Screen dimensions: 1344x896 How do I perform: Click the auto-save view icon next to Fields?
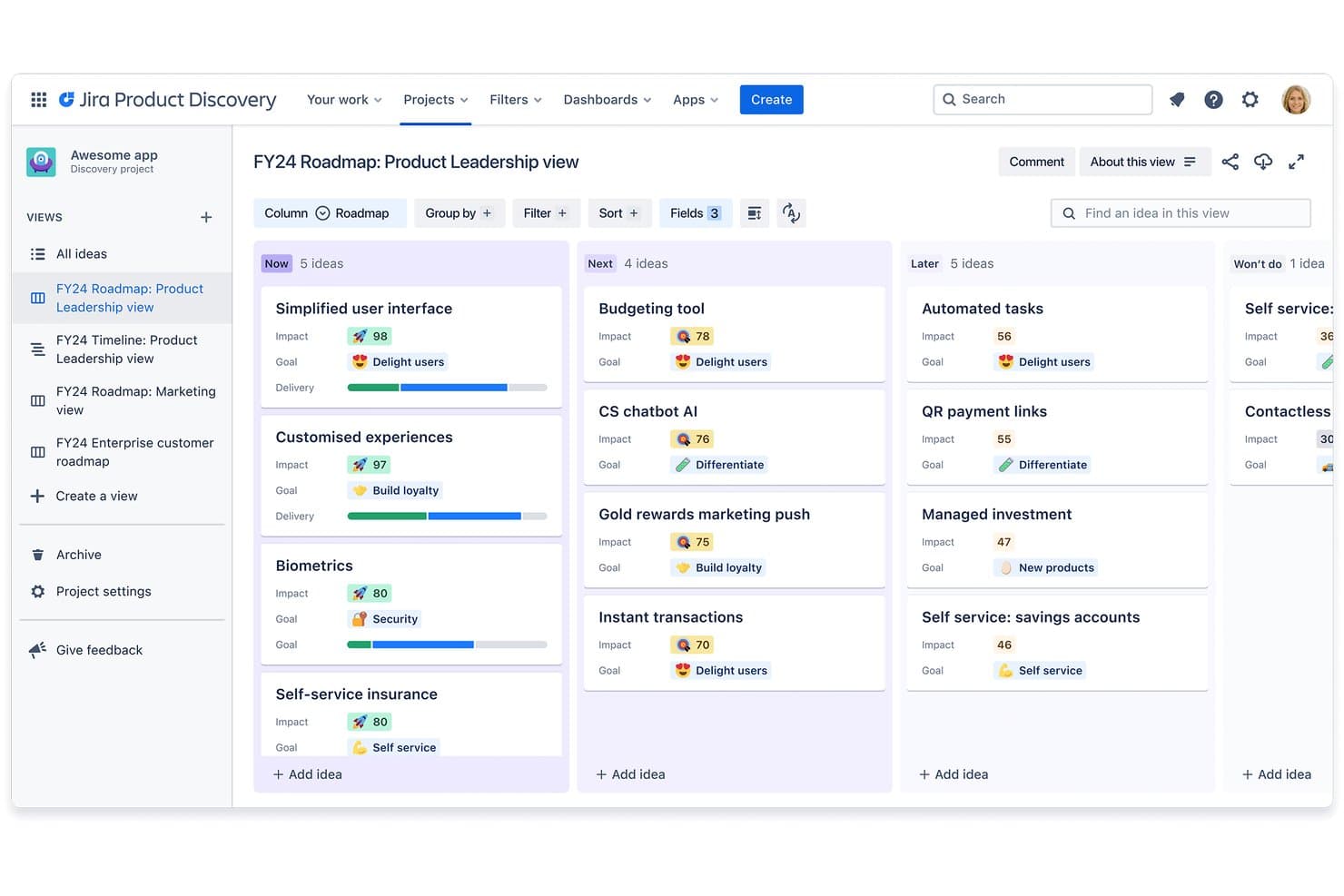click(791, 213)
